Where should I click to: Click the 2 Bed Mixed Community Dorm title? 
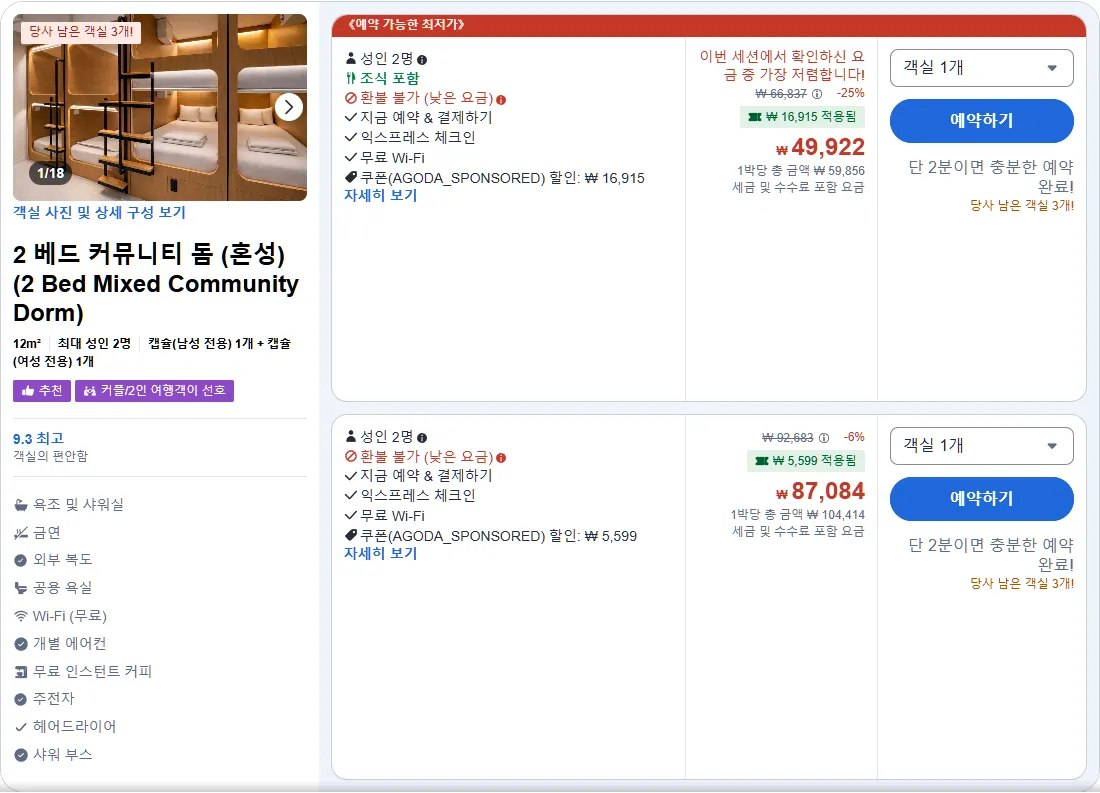156,283
